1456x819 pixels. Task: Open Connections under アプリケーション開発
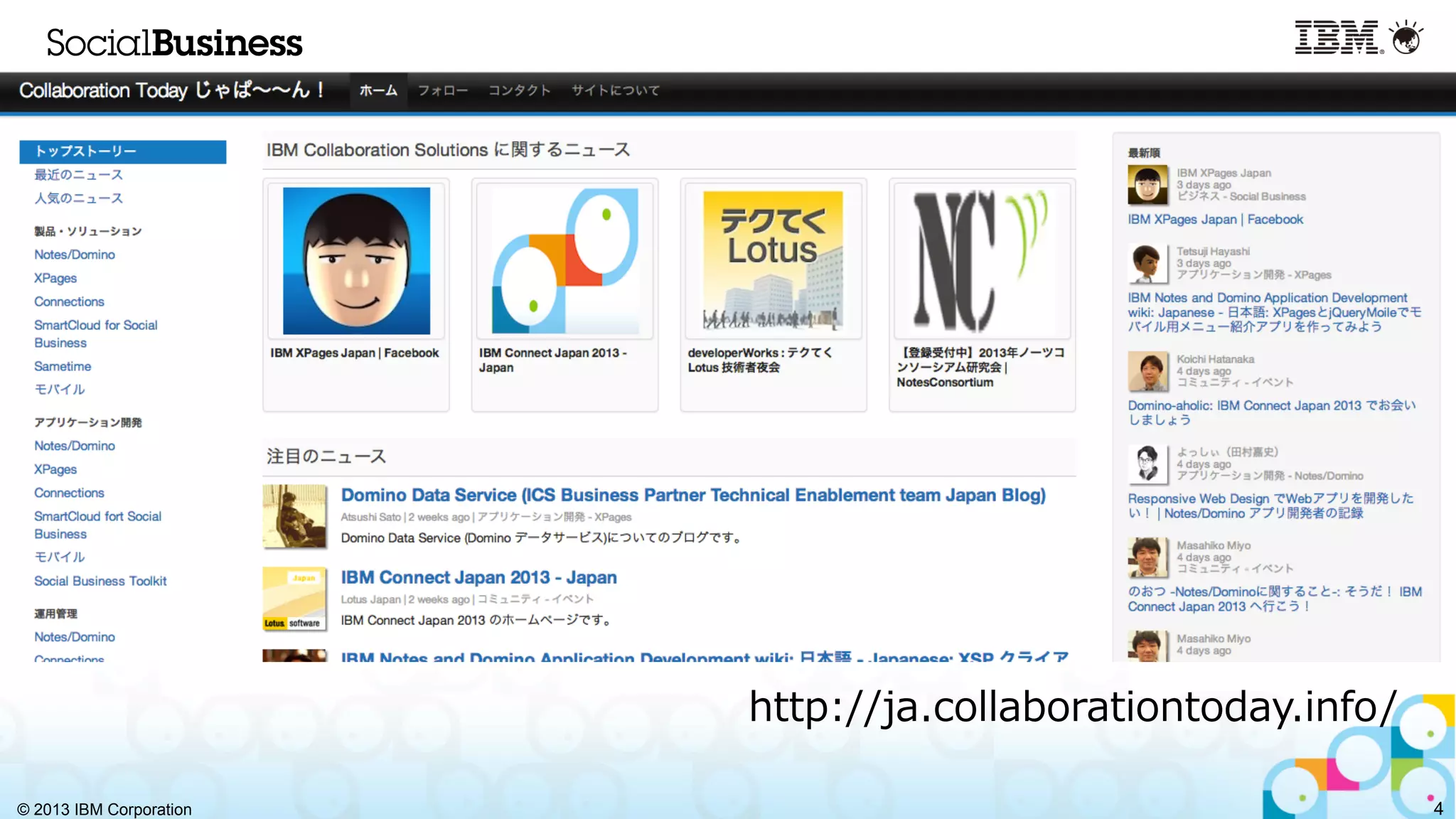(69, 493)
